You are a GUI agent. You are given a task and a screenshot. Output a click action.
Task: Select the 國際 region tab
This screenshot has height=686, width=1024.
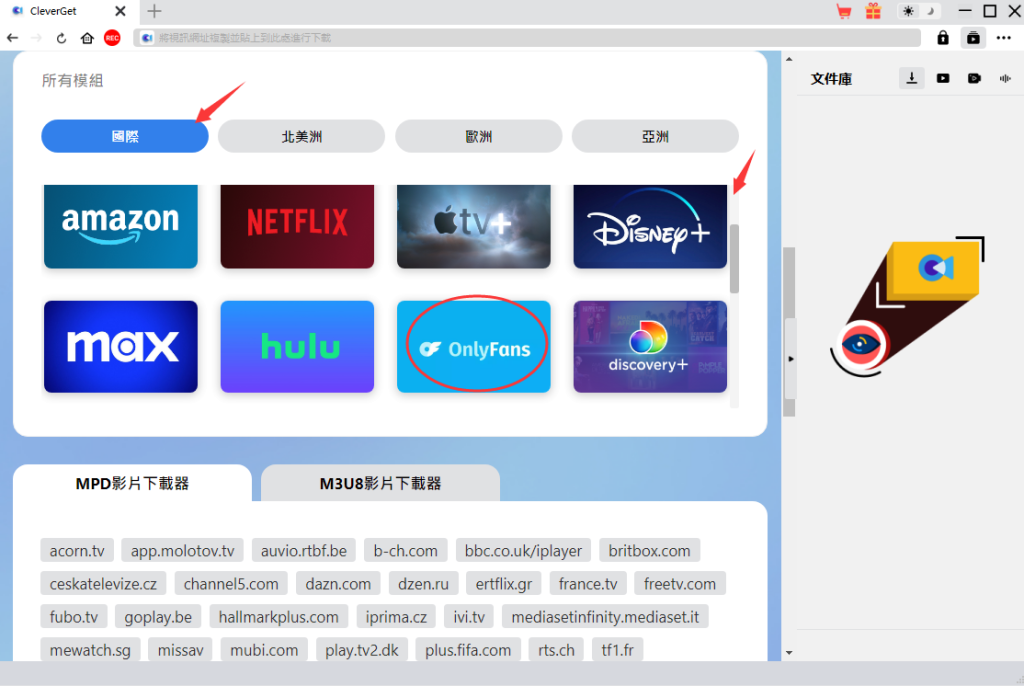(125, 137)
